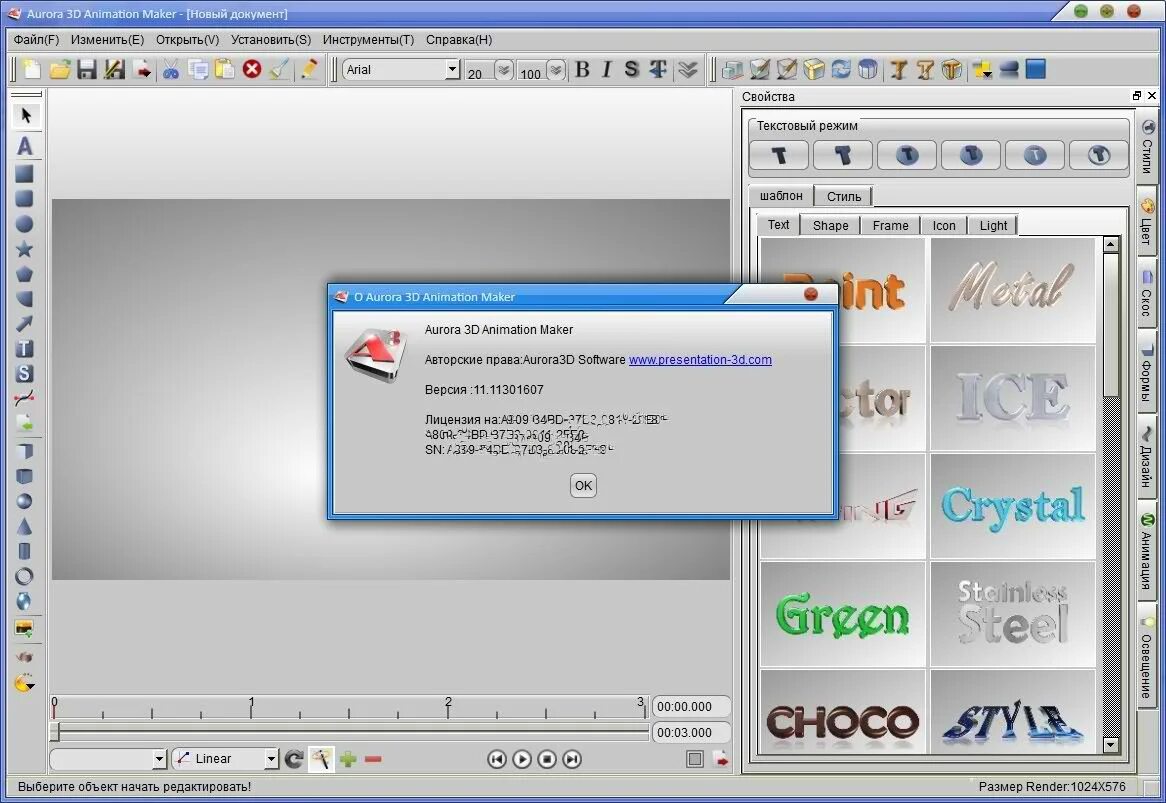Click the Cut scissors icon
Screen dimensions: 1166x803
tap(171, 69)
